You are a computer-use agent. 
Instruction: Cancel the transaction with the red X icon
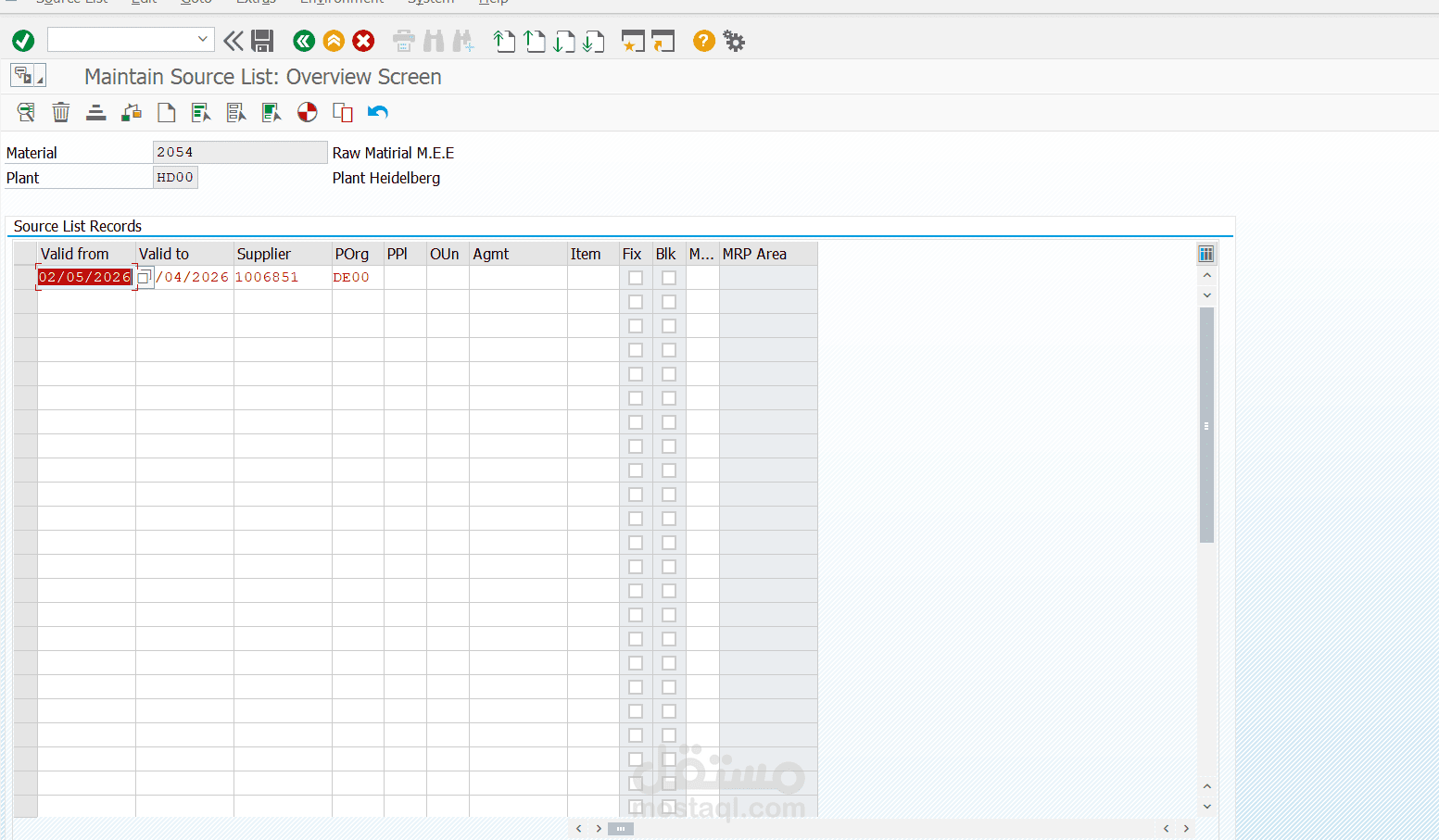tap(362, 41)
